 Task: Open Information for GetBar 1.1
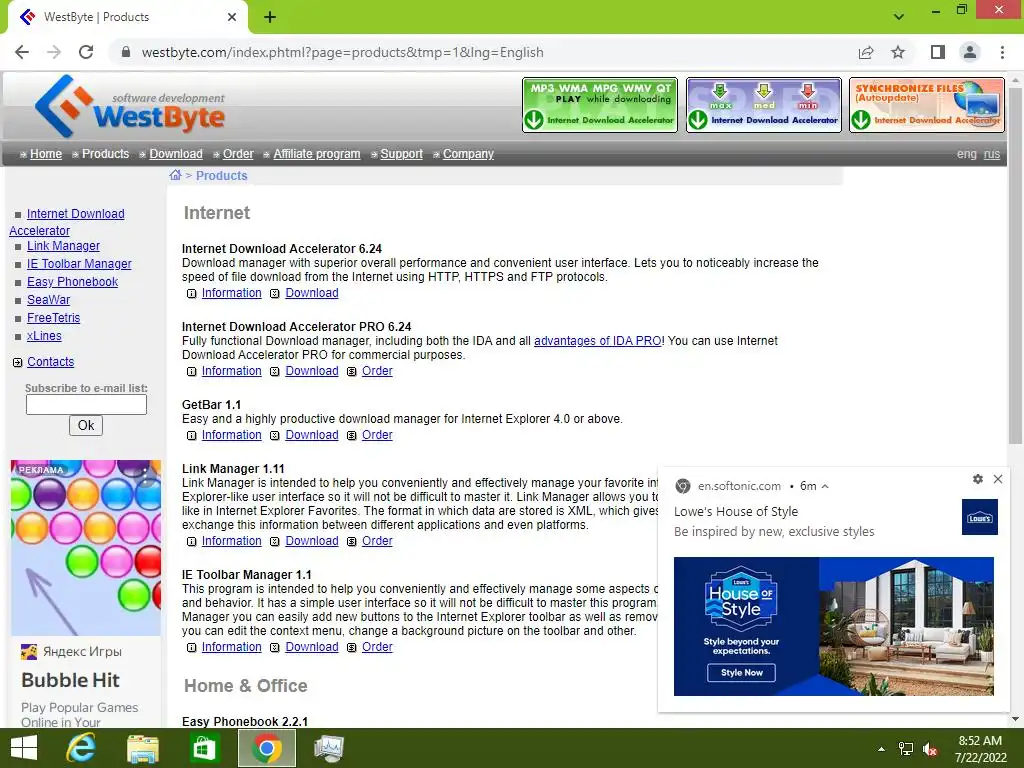click(x=231, y=435)
